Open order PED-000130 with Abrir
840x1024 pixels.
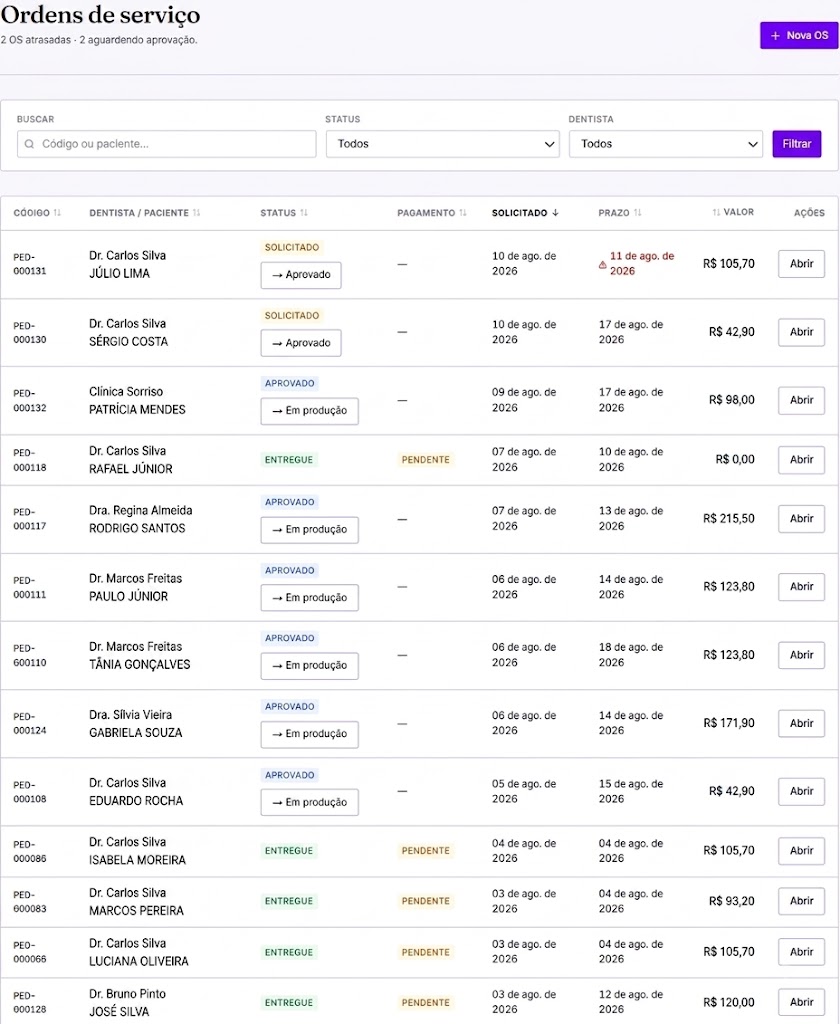coord(801,332)
